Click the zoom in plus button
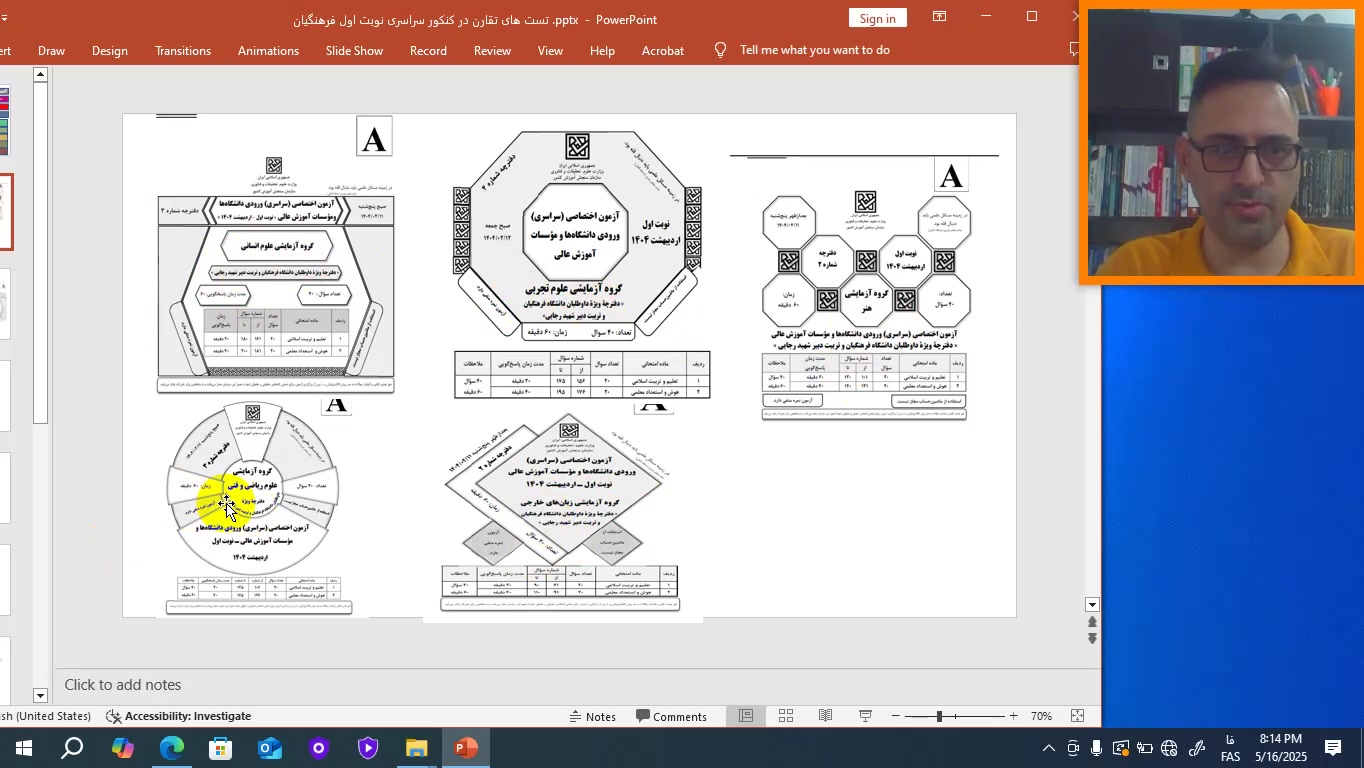The width and height of the screenshot is (1364, 768). coord(1013,716)
